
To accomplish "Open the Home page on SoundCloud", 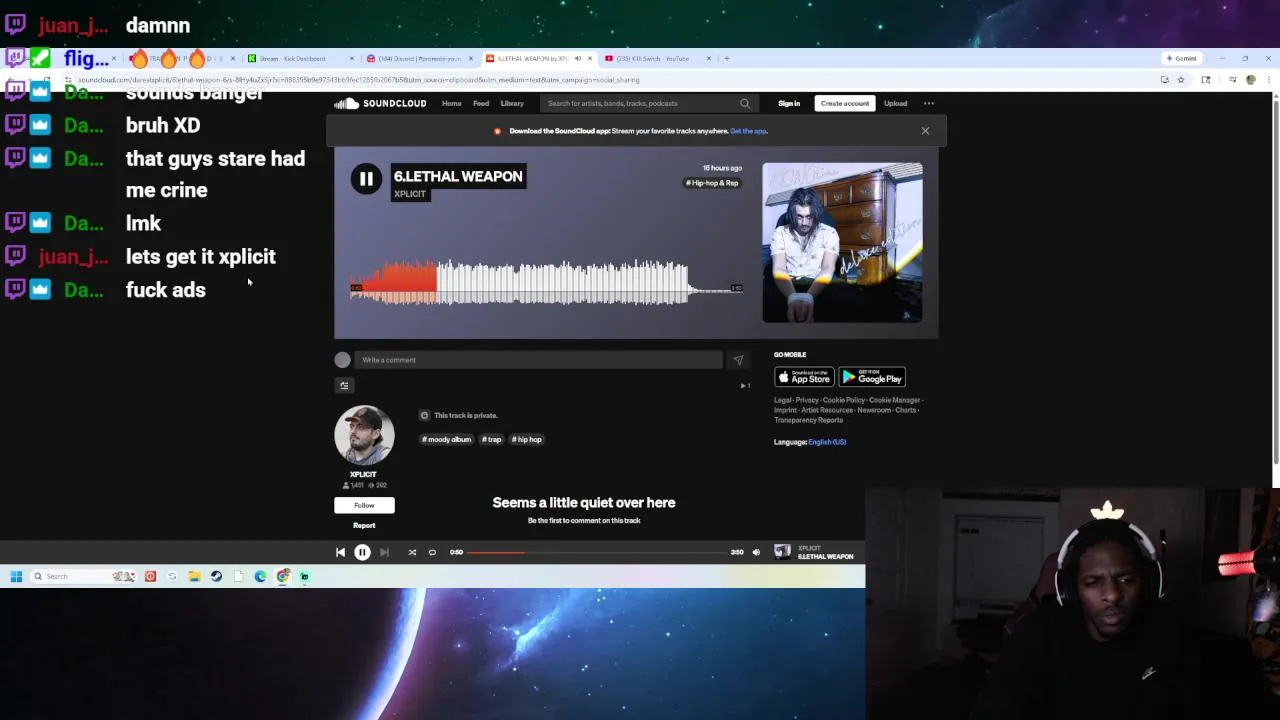I will click(452, 103).
